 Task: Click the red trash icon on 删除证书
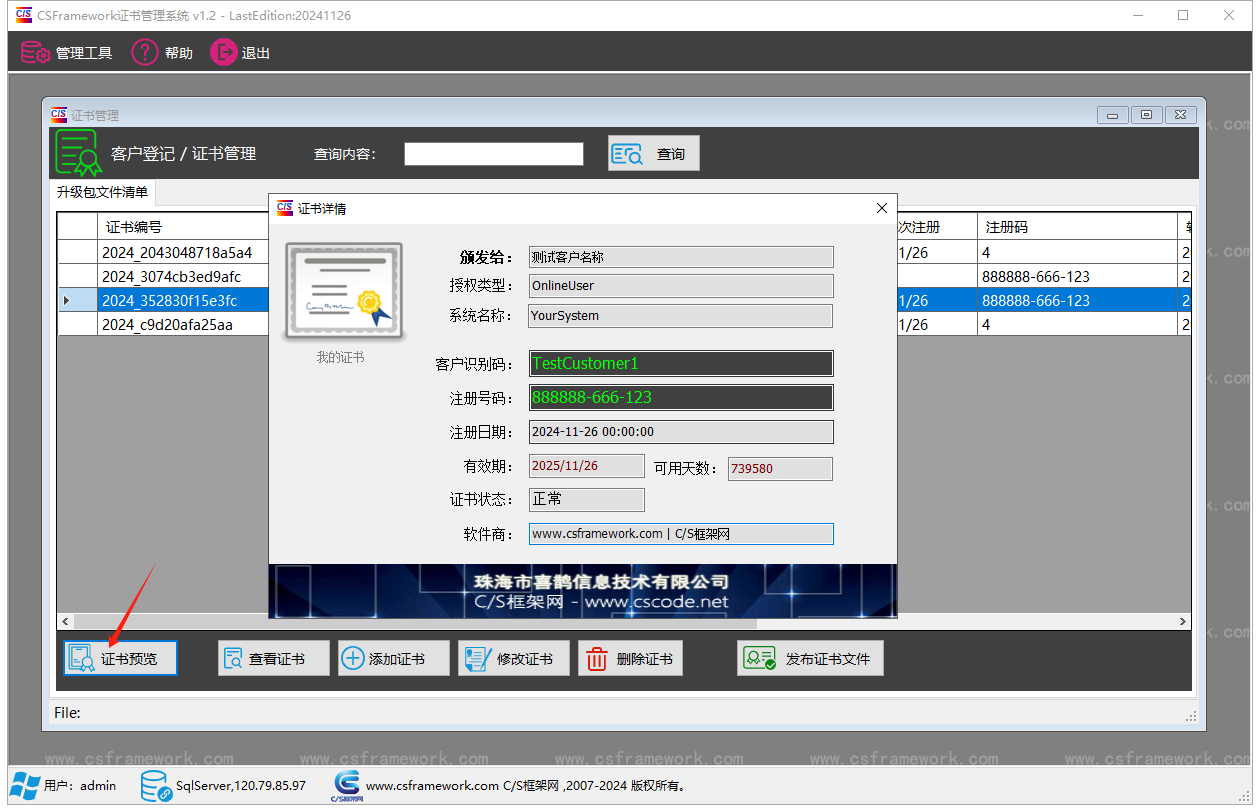(597, 658)
